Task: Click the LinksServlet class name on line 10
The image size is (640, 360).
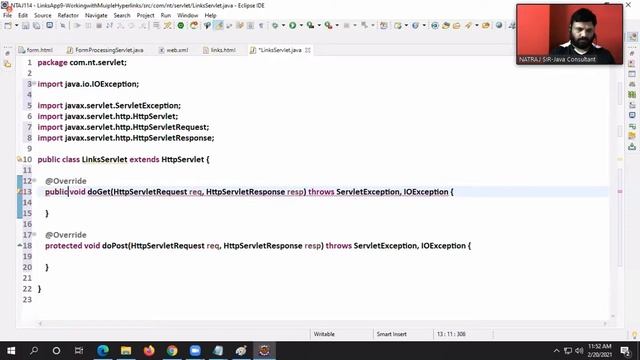Action: coord(104,159)
